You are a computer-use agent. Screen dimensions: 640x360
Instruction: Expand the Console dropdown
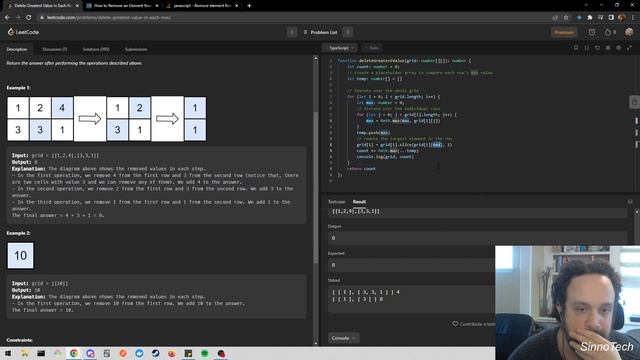pos(343,338)
